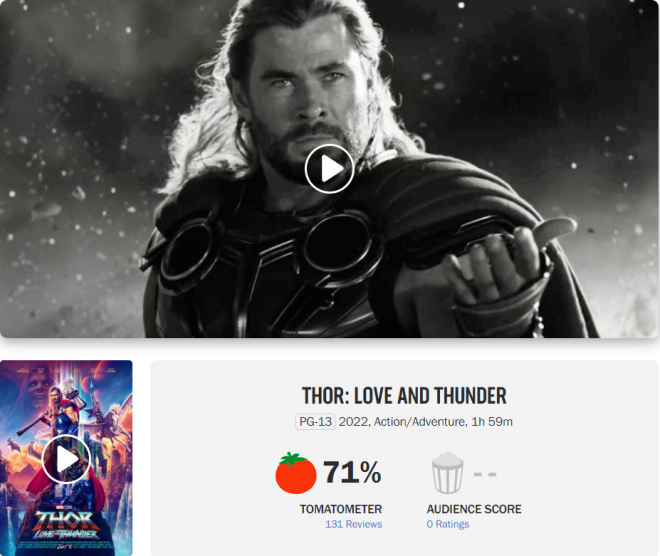The height and width of the screenshot is (556, 660).
Task: Click the PG-13 rating badge
Action: [x=315, y=422]
